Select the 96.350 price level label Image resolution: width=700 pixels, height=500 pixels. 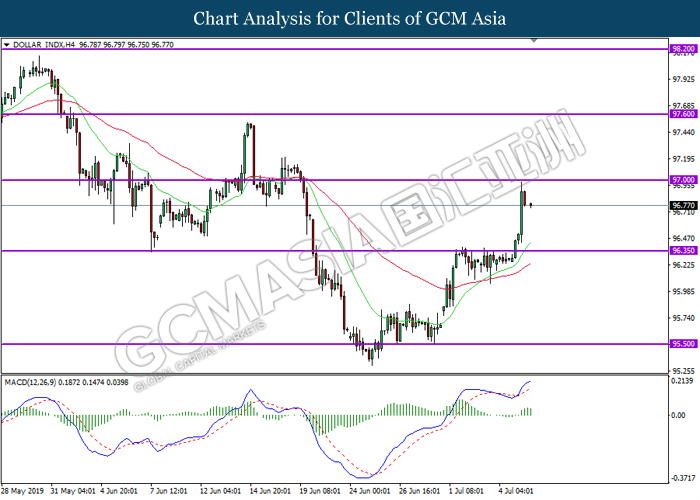pos(683,250)
